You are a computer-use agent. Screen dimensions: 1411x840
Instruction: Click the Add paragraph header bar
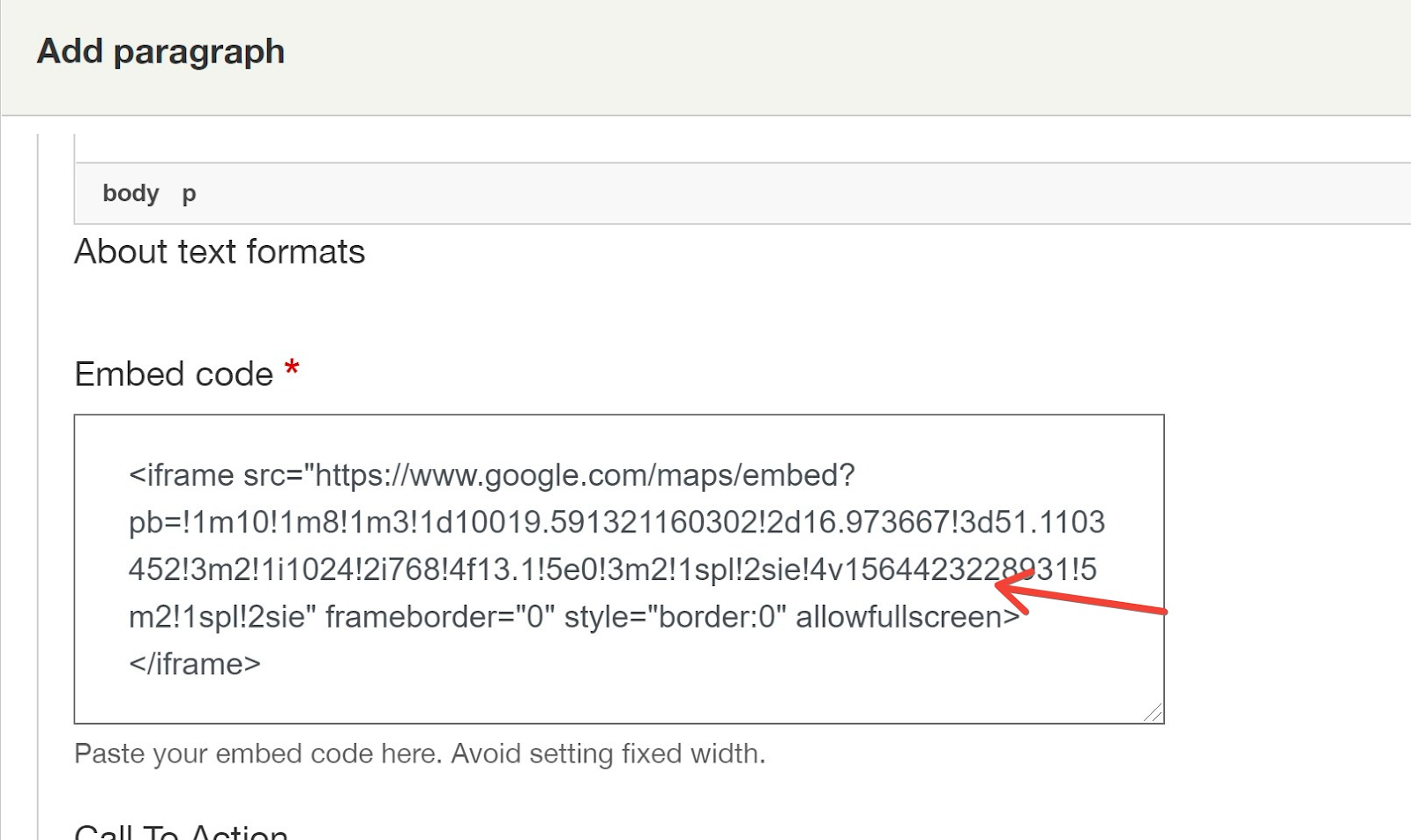[705, 57]
